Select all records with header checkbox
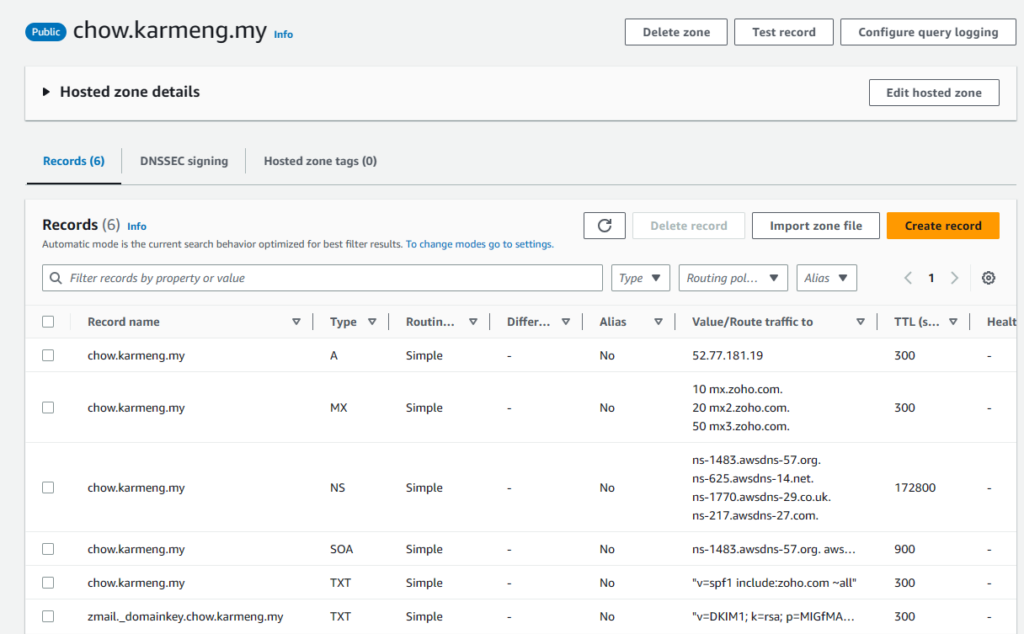The image size is (1024, 634). pos(48,322)
